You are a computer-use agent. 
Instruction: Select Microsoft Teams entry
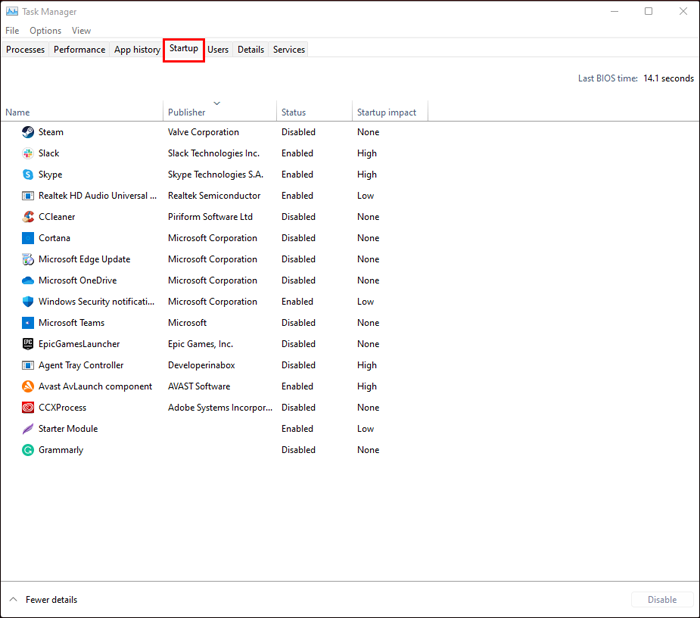coord(71,322)
